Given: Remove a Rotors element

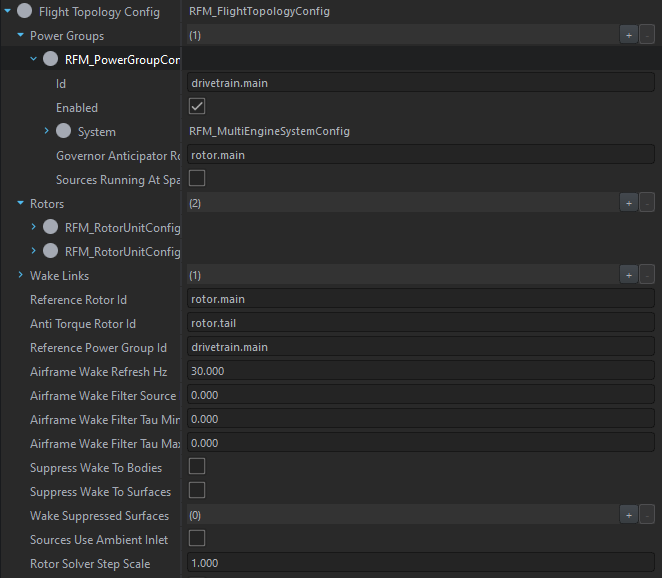Looking at the screenshot, I should [647, 204].
